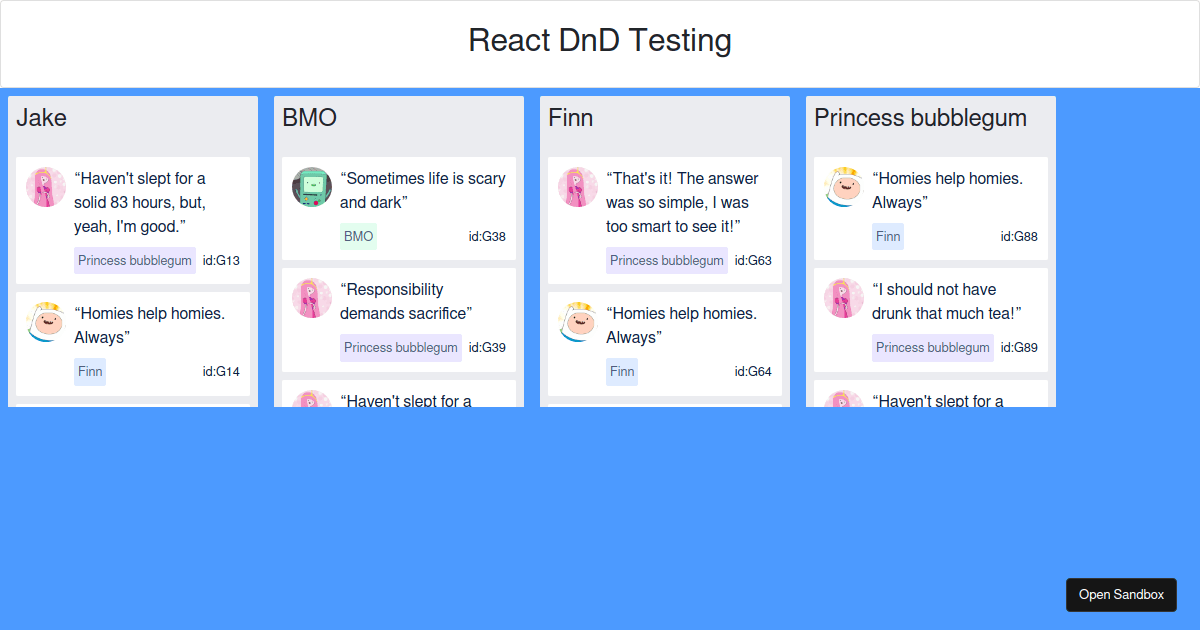1200x630 pixels.
Task: Click the "I should not have drunk" quote
Action: (946, 301)
